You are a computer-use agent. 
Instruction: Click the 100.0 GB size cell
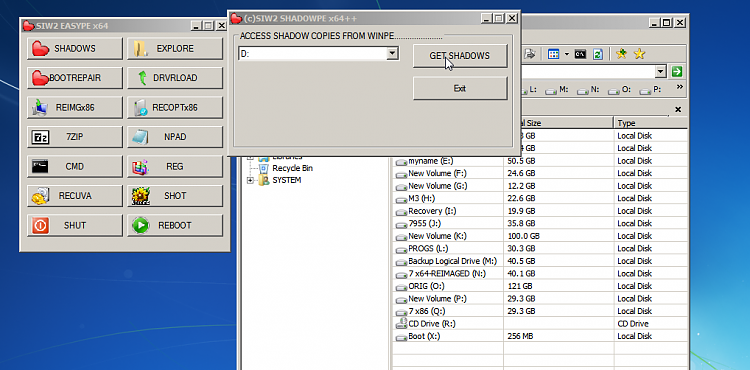tap(523, 236)
